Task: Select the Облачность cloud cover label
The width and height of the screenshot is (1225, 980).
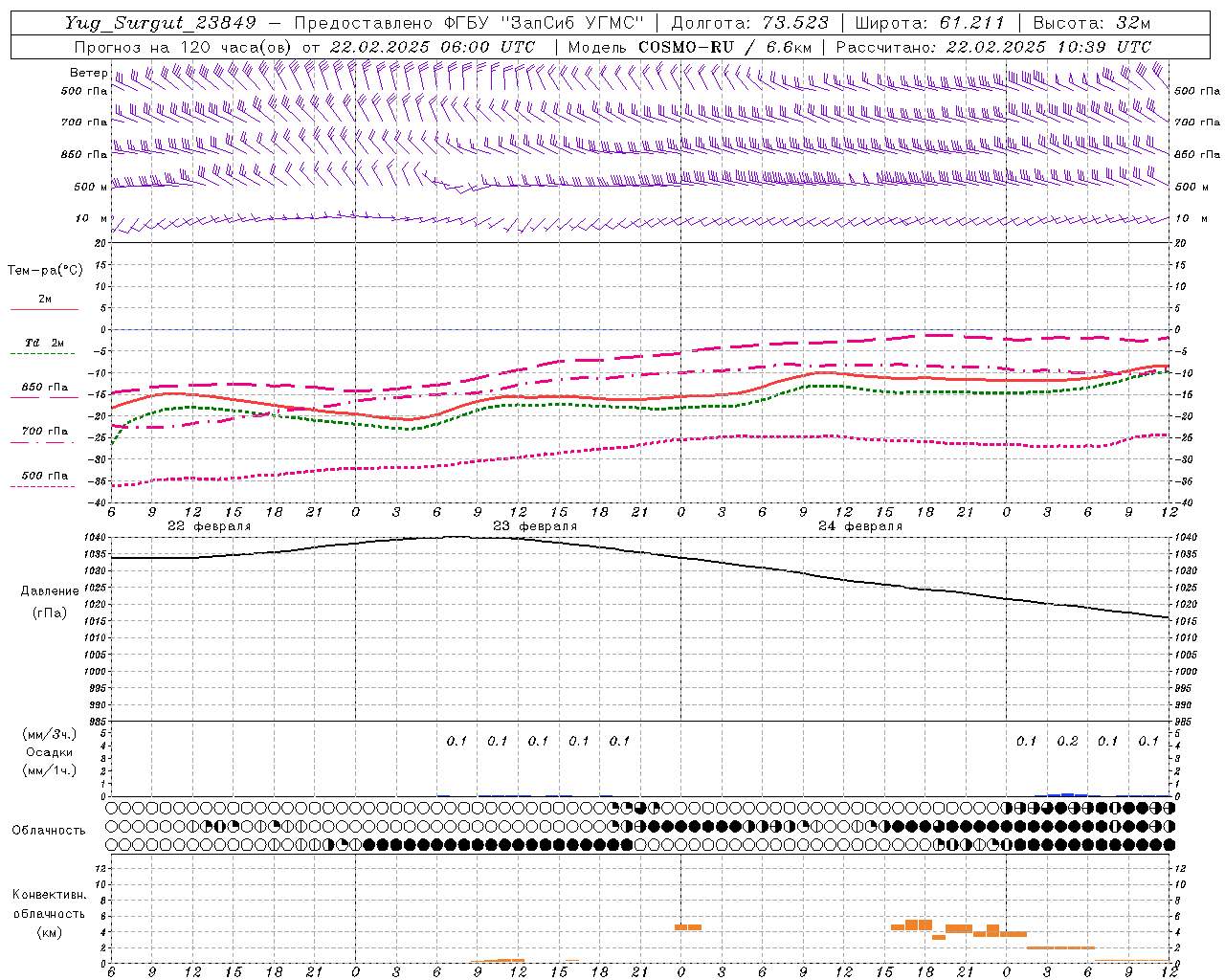Action: [x=48, y=831]
